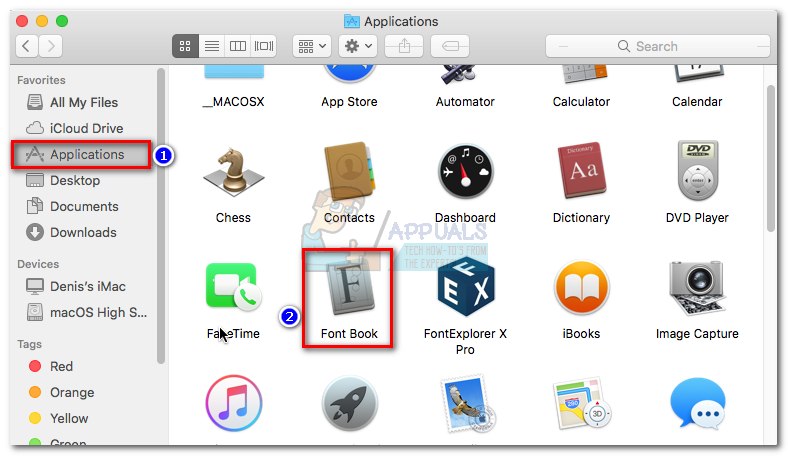Open the Launchpad rocket icon
This screenshot has height=456, width=788.
(350, 403)
